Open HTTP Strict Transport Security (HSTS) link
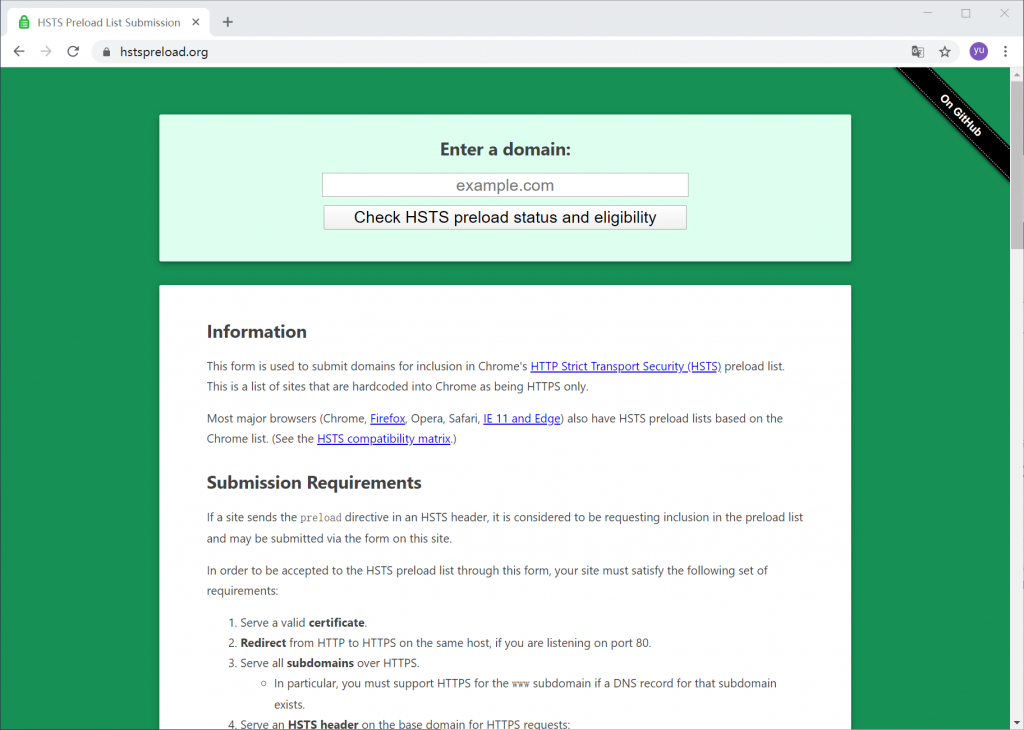The width and height of the screenshot is (1024, 730). pos(625,367)
